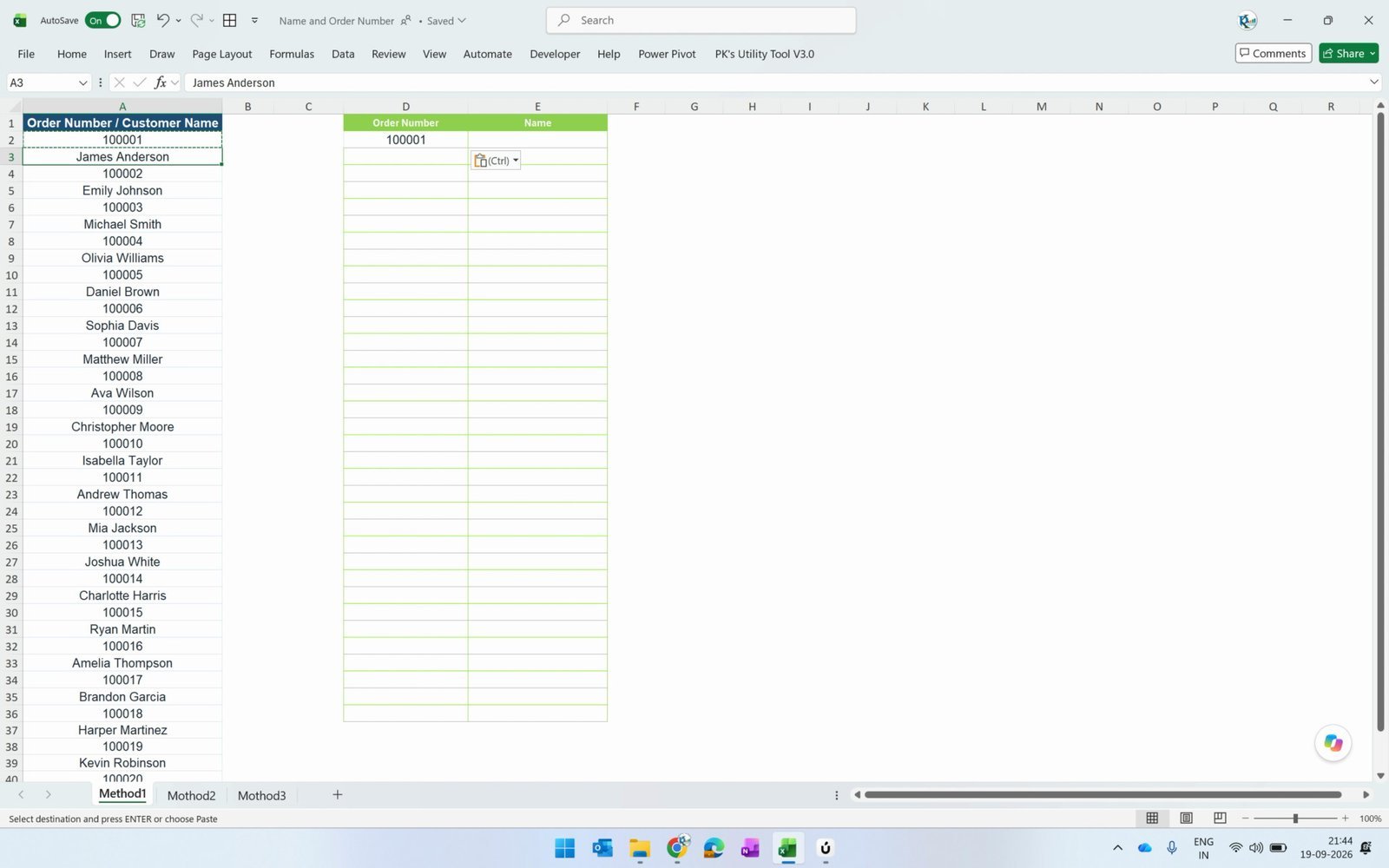
Task: Expand the formula bar with the chevron
Action: 1373,82
